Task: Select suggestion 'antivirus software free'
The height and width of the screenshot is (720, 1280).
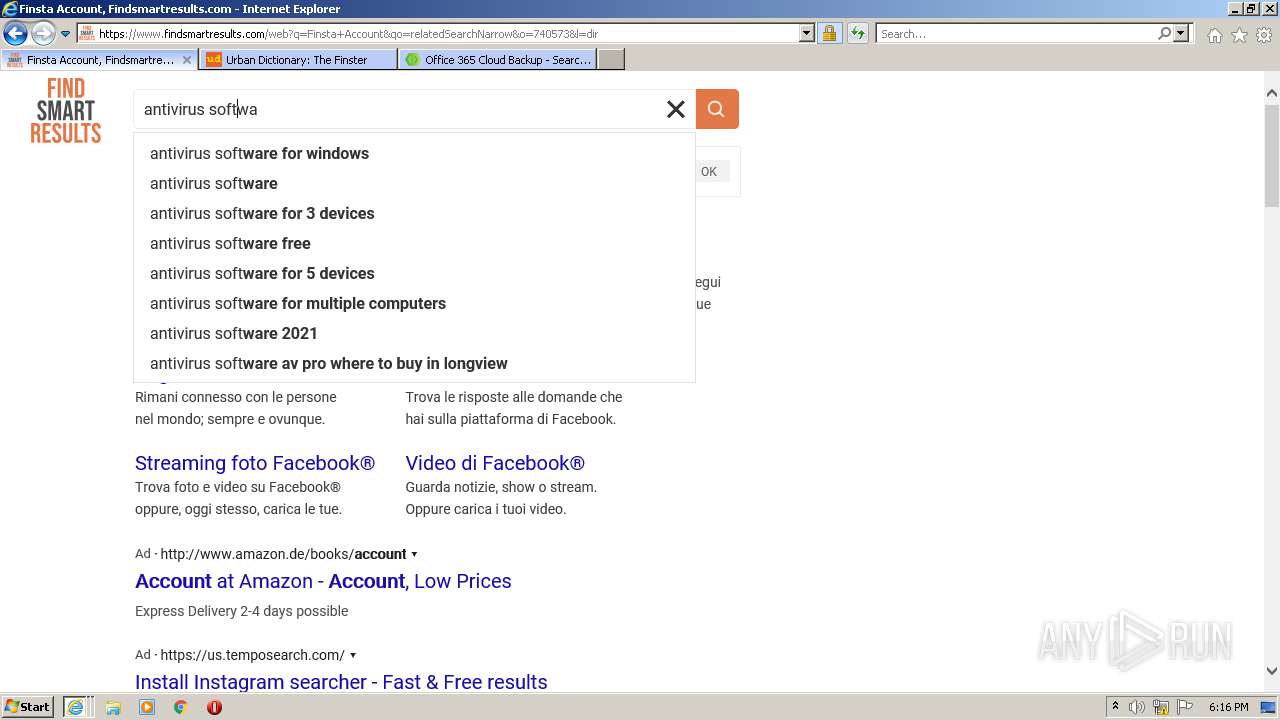Action: tap(414, 243)
